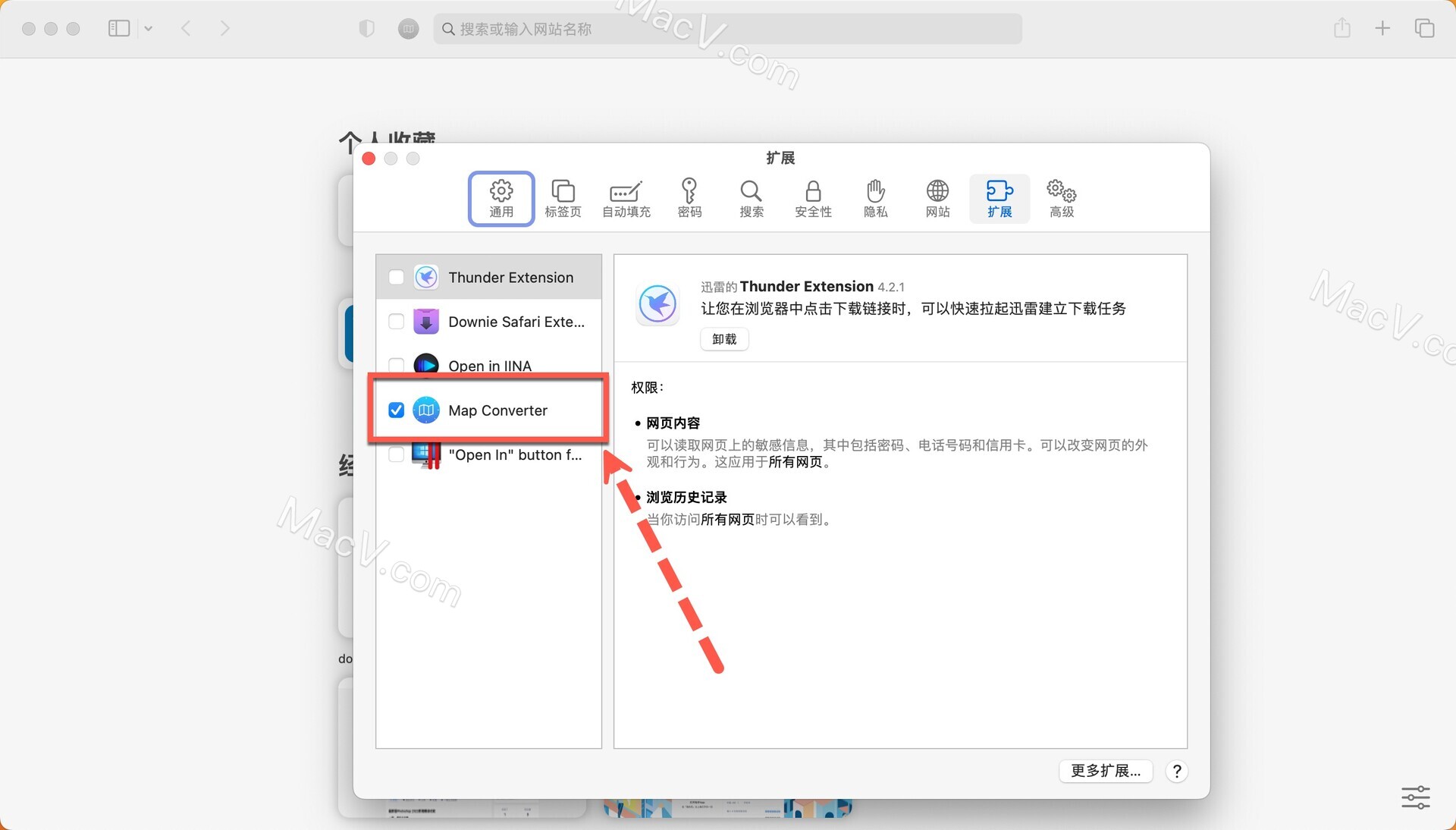Uncheck the Map Converter checkbox
This screenshot has height=830, width=1456.
pos(396,410)
